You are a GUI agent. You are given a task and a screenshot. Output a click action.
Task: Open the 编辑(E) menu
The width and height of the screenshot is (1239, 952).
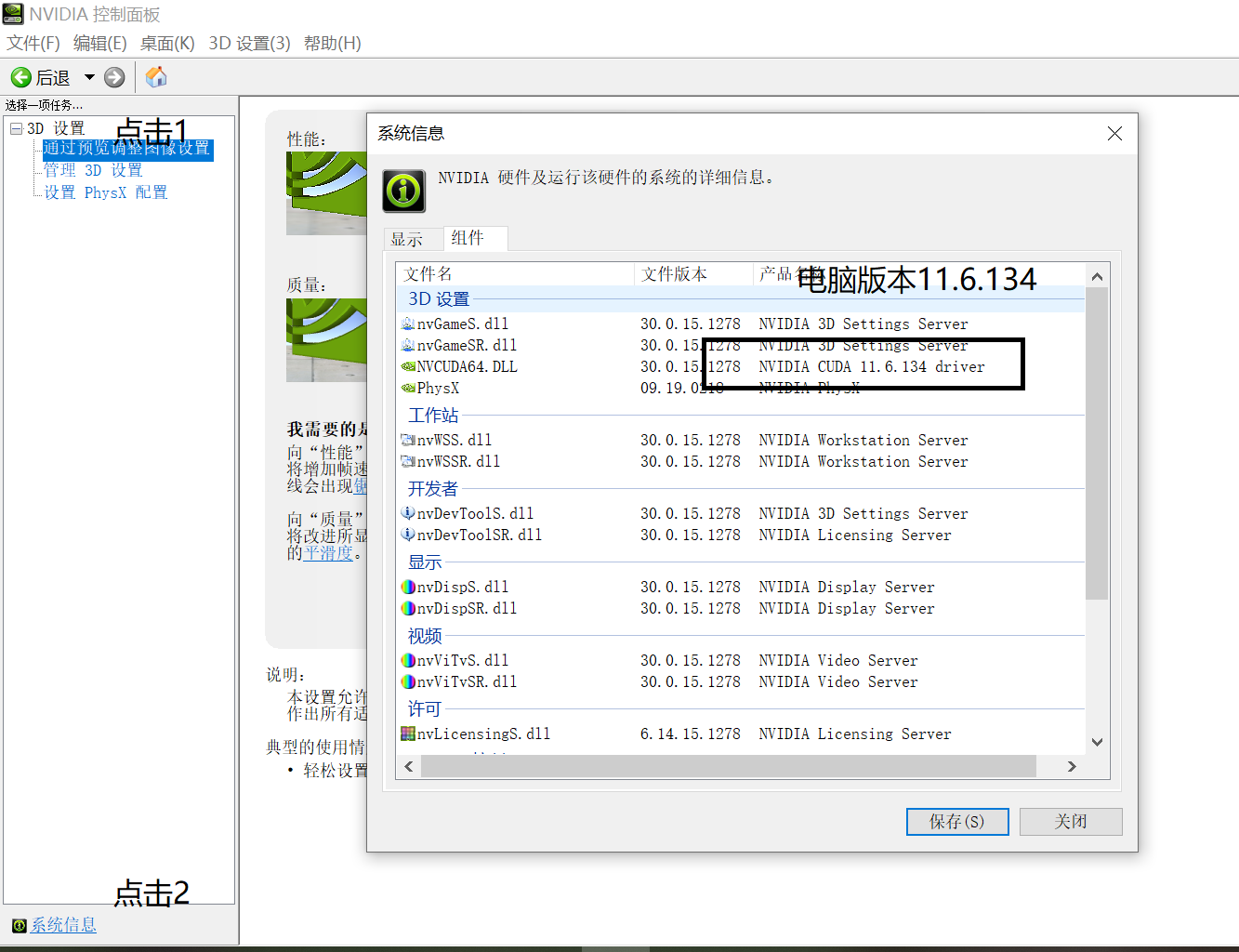click(x=100, y=44)
